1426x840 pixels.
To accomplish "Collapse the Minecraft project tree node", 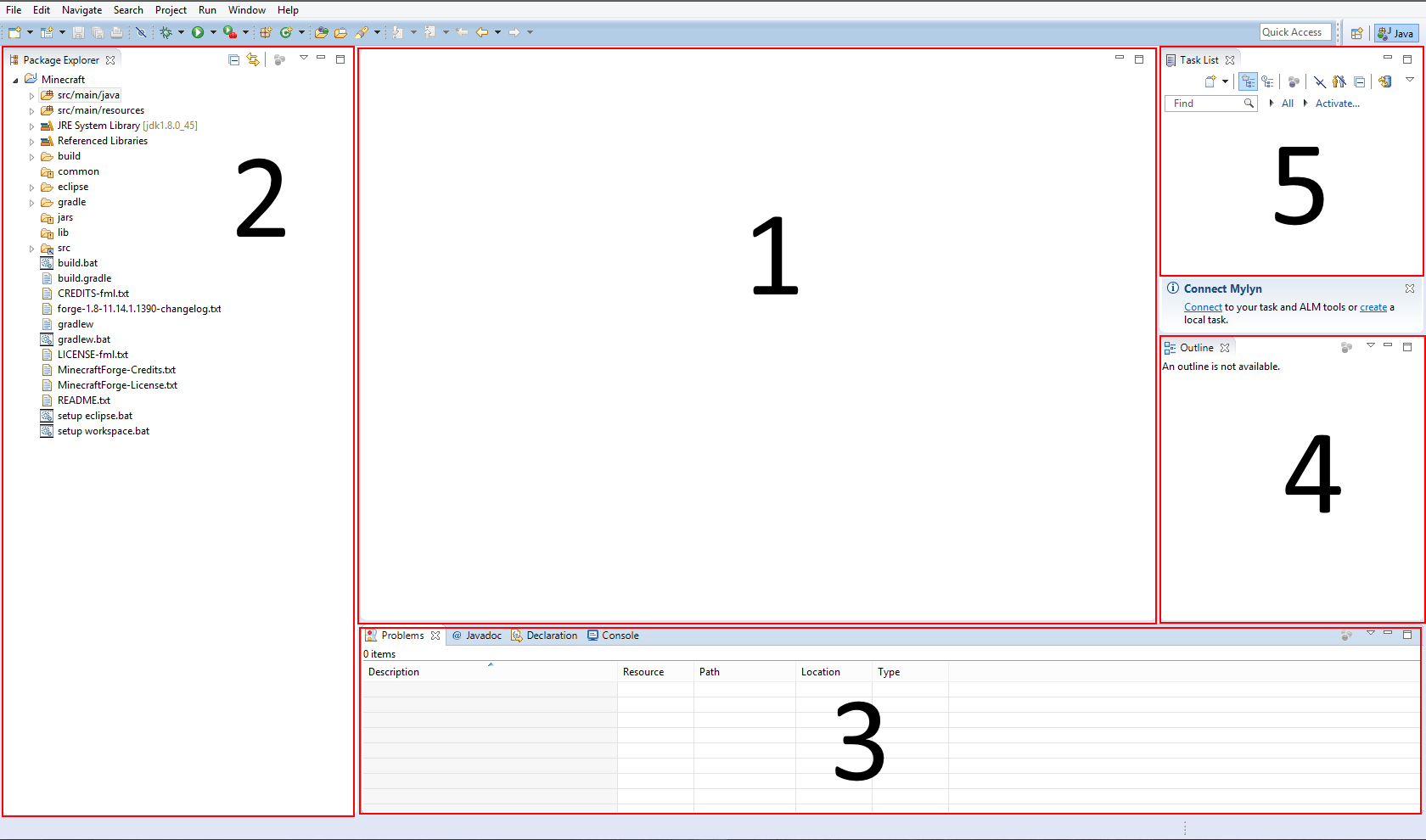I will point(15,80).
